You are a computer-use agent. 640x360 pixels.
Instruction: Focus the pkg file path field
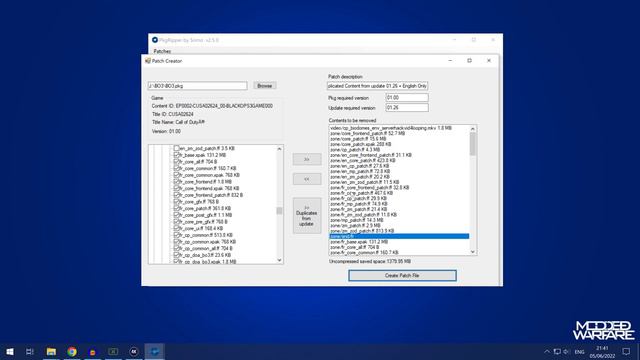coord(198,86)
